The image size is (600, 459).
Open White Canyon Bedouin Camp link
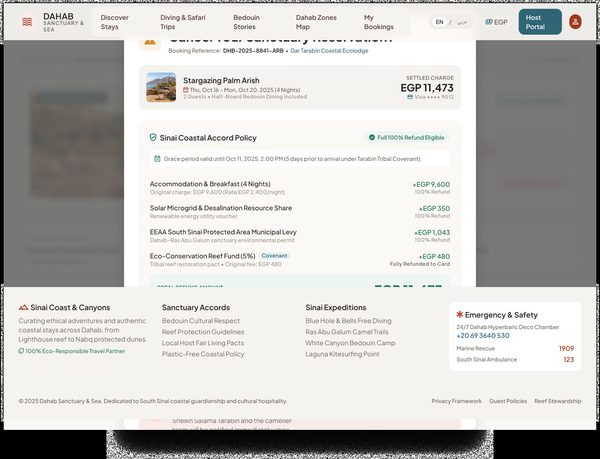point(350,343)
